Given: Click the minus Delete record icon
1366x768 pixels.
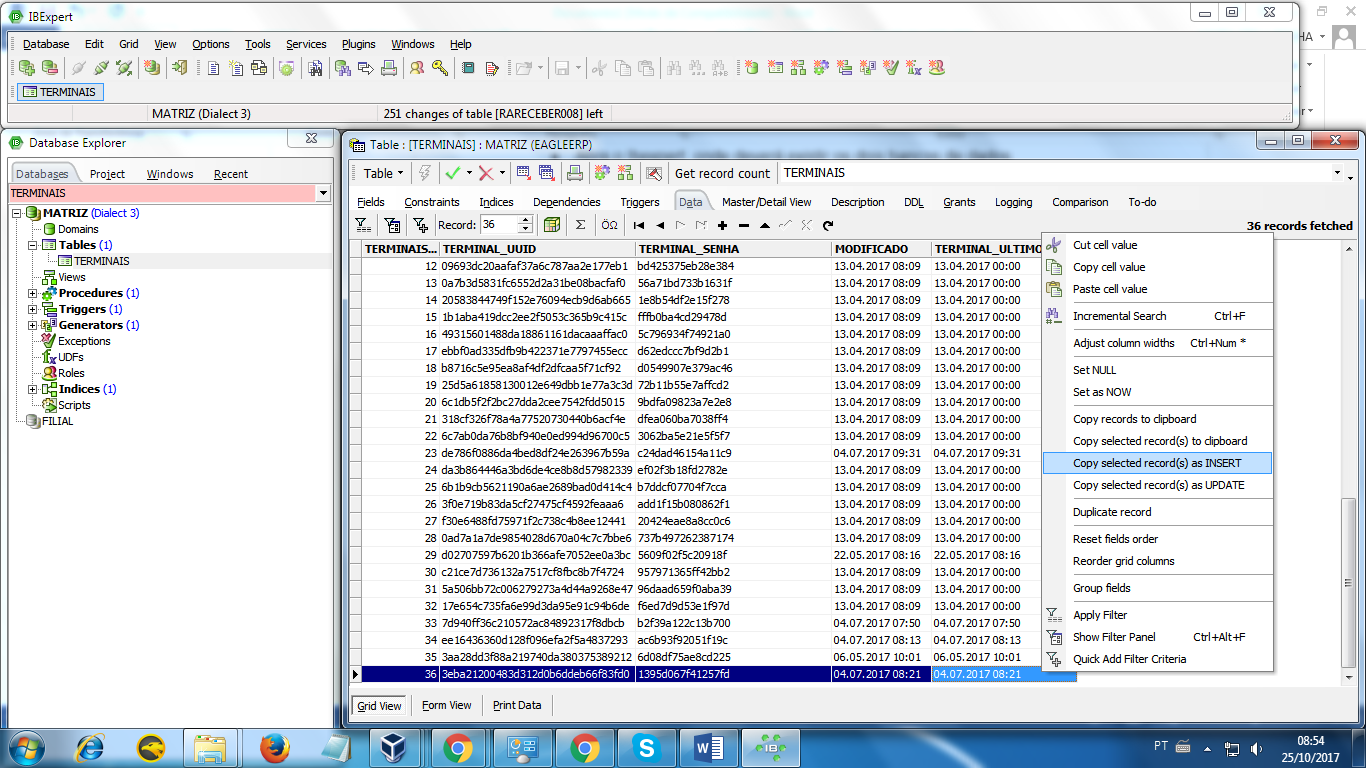Looking at the screenshot, I should point(744,225).
